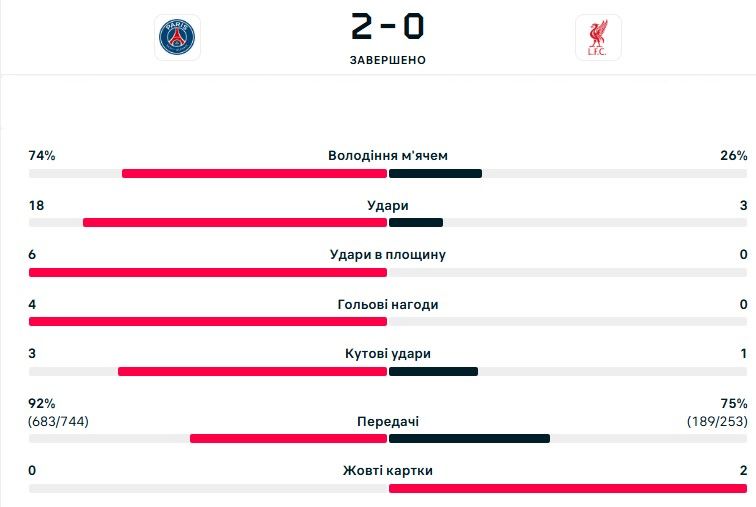Screen dimensions: 756x507
Task: Click the dark Liverpool shots bar
Action: tap(416, 222)
